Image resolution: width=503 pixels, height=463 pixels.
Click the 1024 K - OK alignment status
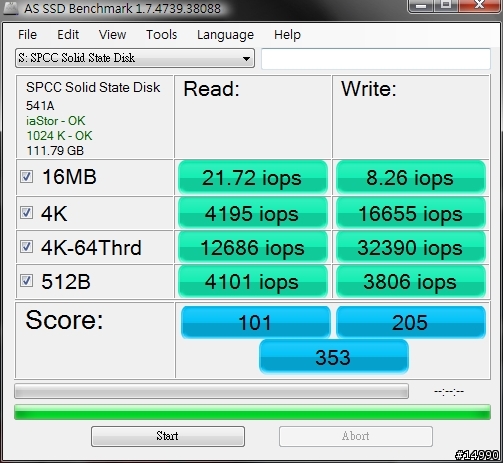[59, 136]
